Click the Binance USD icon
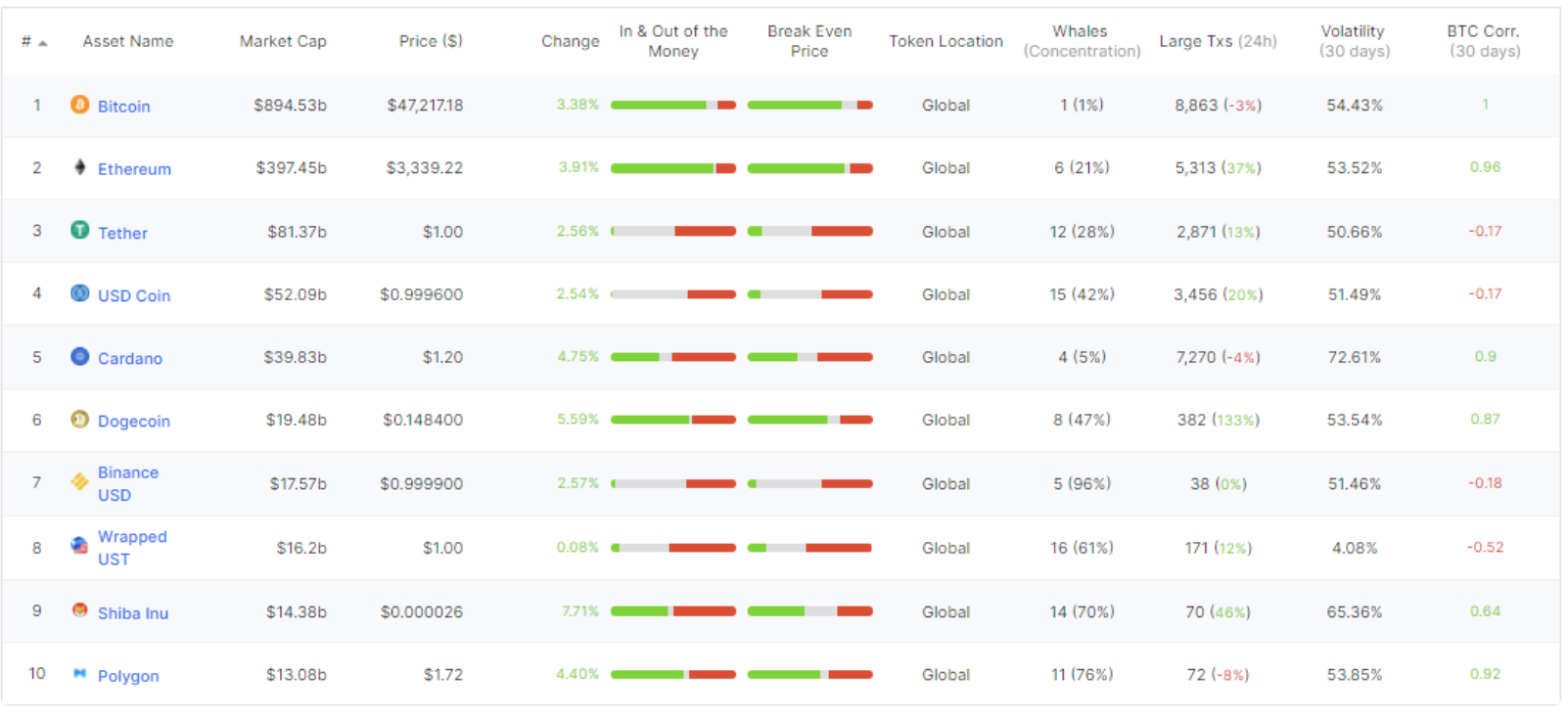Image resolution: width=1568 pixels, height=716 pixels. (x=80, y=481)
